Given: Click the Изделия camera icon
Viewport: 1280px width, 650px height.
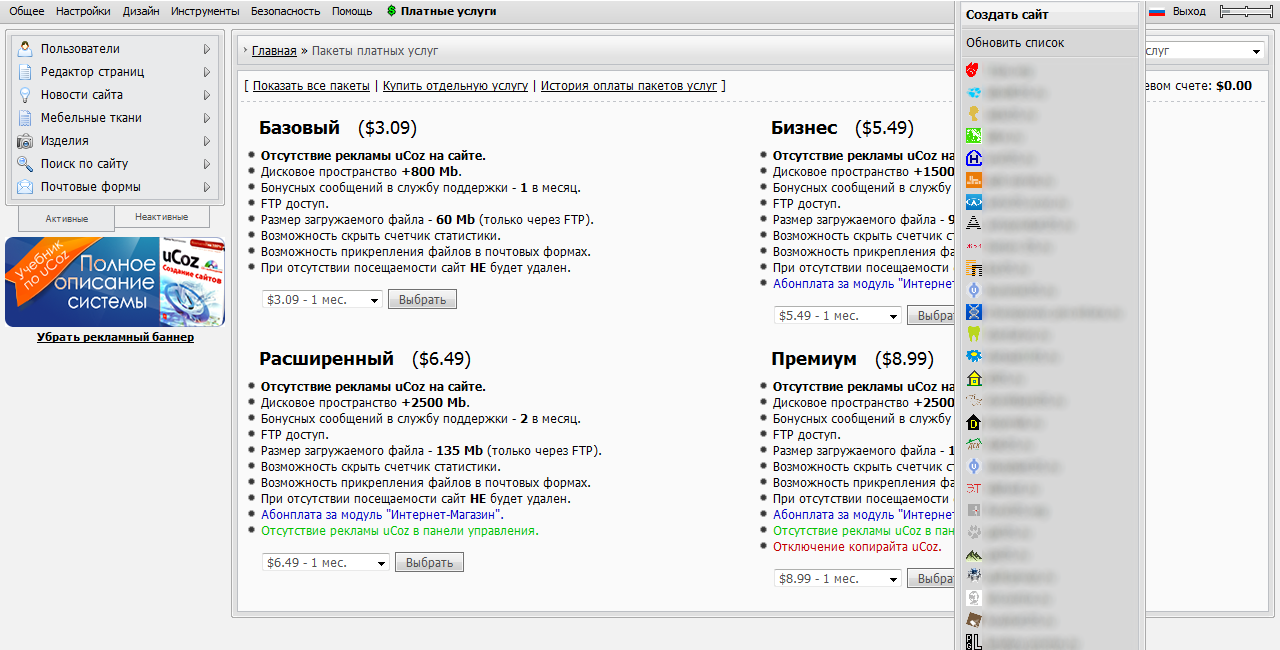Looking at the screenshot, I should [x=24, y=141].
